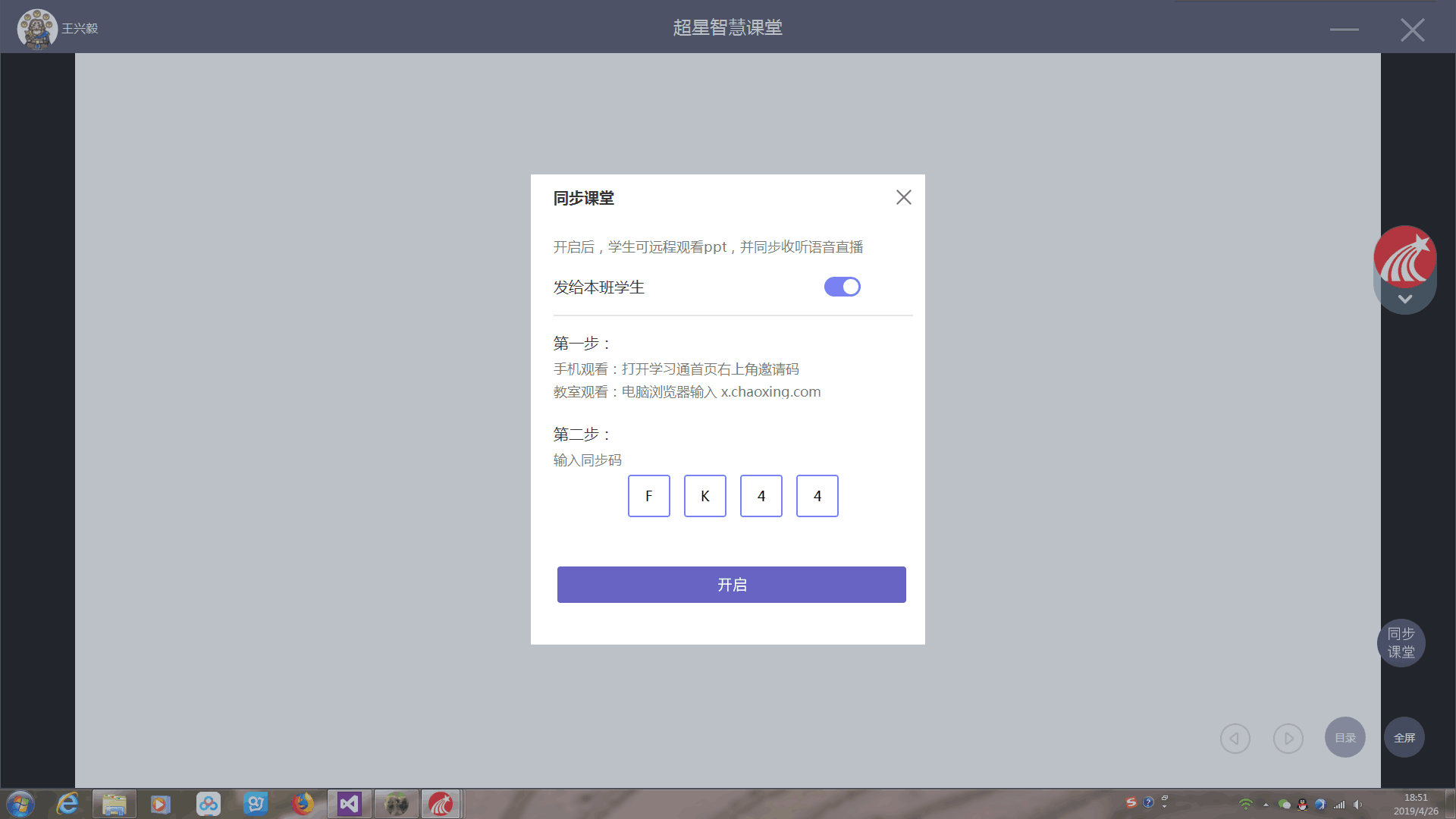Open Internet Explorer from the taskbar
The image size is (1456, 819).
[x=67, y=804]
